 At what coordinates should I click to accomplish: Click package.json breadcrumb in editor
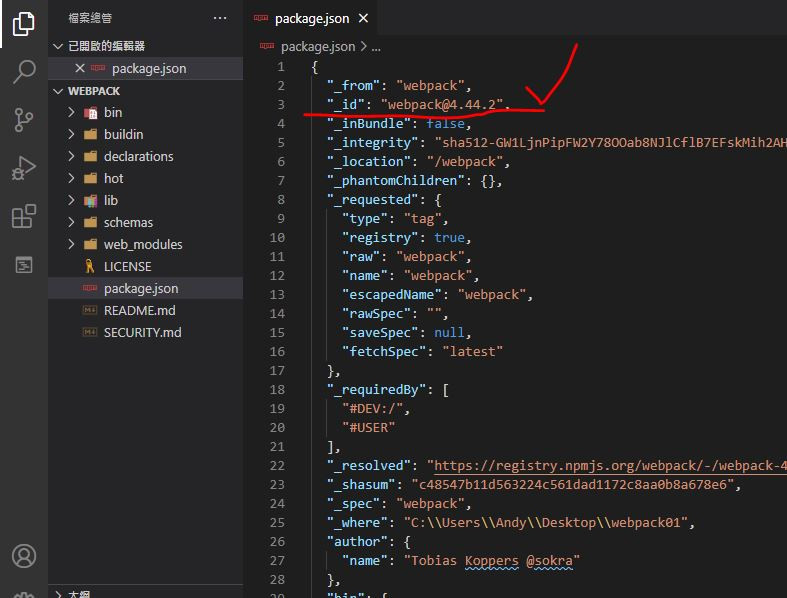coord(318,47)
